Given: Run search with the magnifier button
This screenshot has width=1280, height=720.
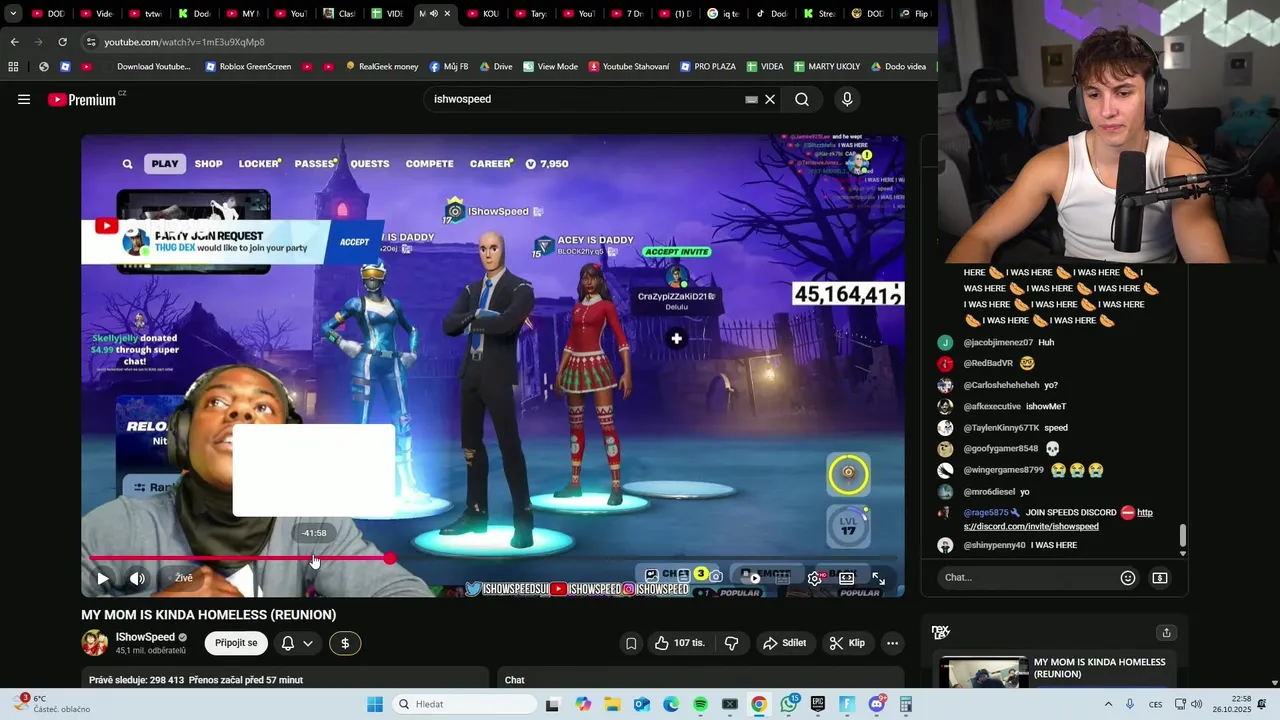Looking at the screenshot, I should pos(802,99).
